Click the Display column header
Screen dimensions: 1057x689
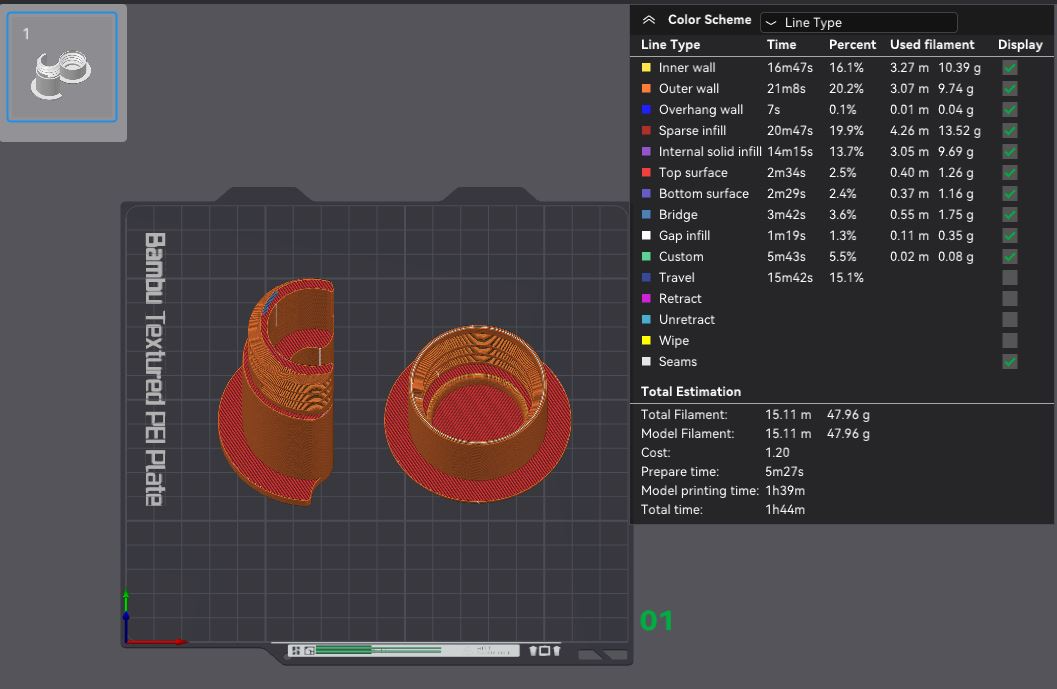(1020, 44)
